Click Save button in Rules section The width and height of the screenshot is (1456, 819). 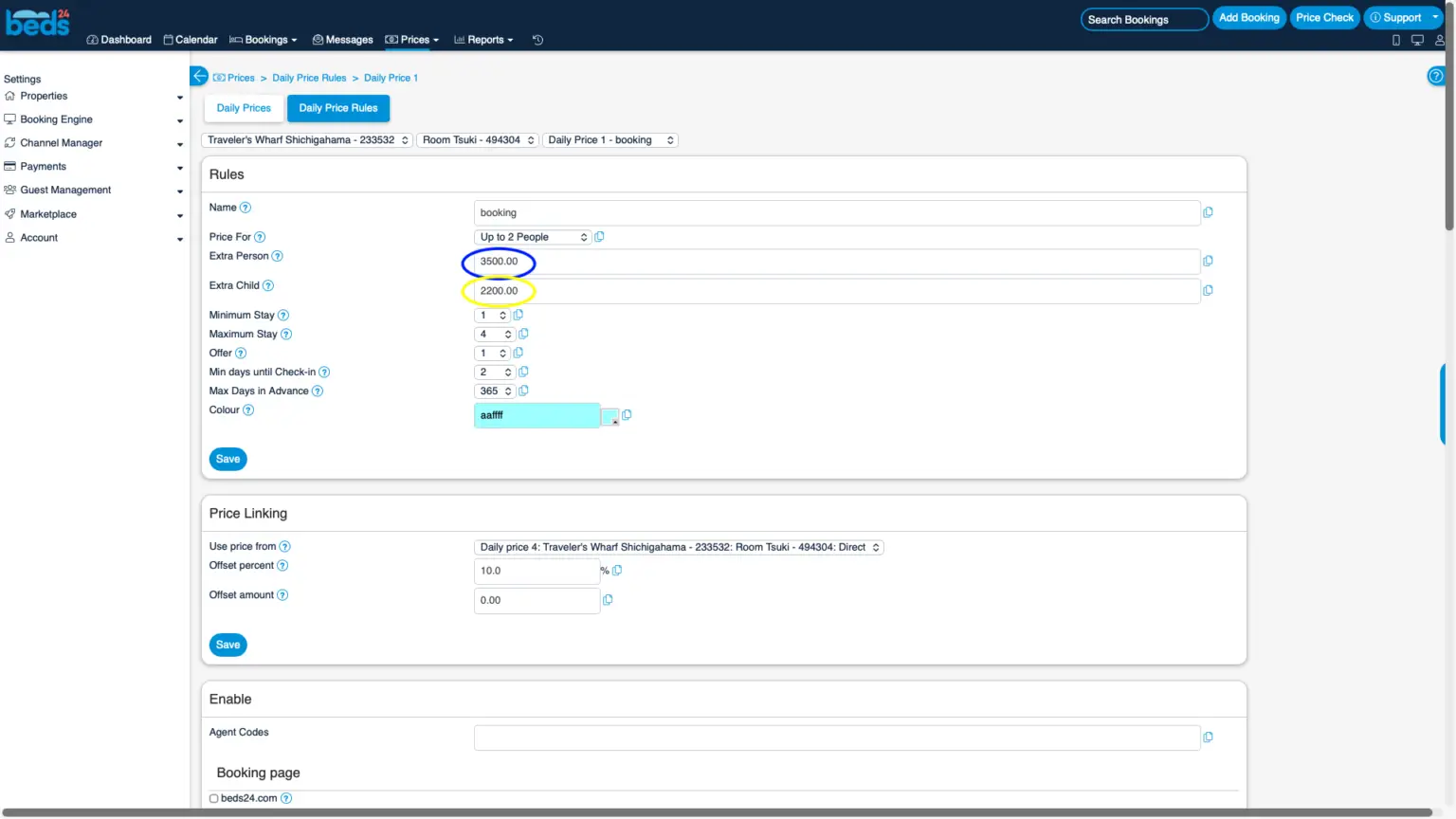[x=227, y=459]
